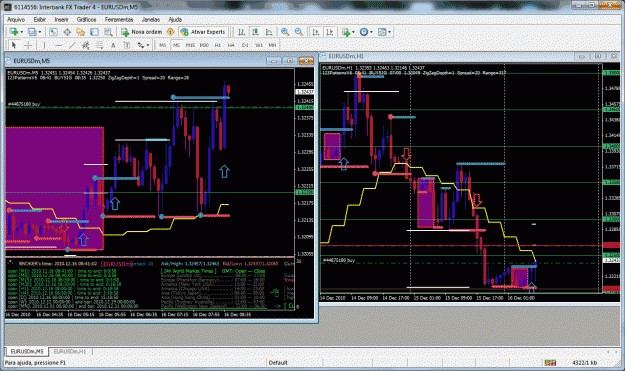625x371 pixels.
Task: Expand the New Chart dropdown arrow
Action: pyautogui.click(x=21, y=32)
